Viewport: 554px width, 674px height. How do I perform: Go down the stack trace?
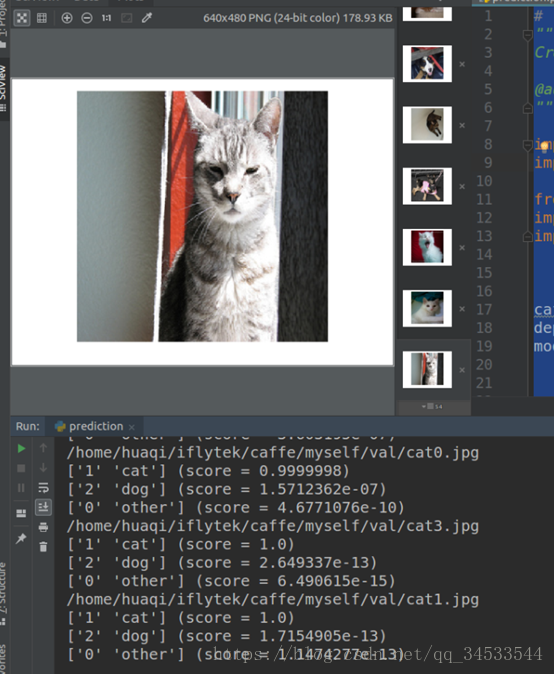(43, 468)
